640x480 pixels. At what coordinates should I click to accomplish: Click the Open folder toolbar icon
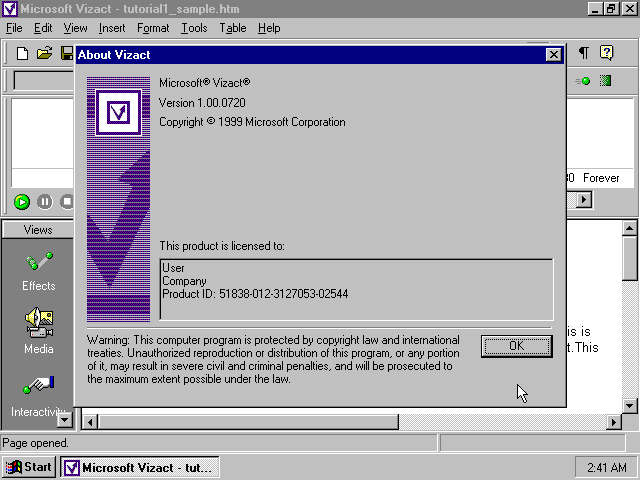click(44, 53)
